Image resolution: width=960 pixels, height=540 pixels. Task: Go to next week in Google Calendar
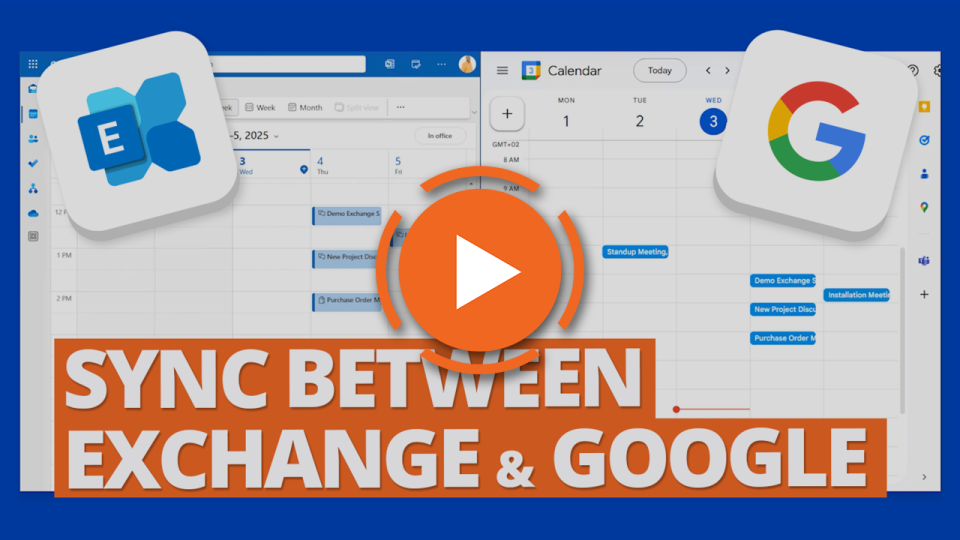[727, 70]
